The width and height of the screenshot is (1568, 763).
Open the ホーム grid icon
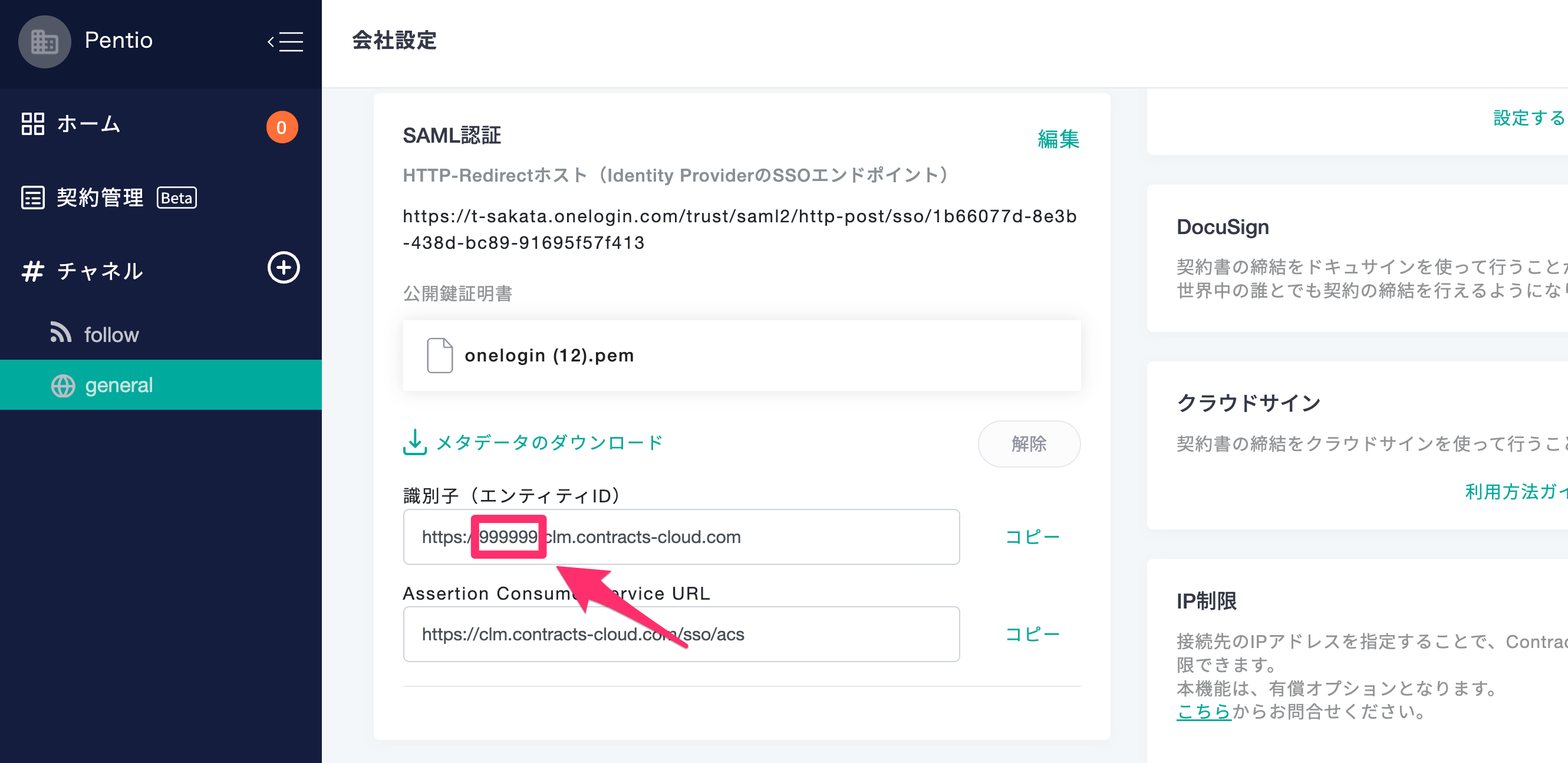(33, 124)
